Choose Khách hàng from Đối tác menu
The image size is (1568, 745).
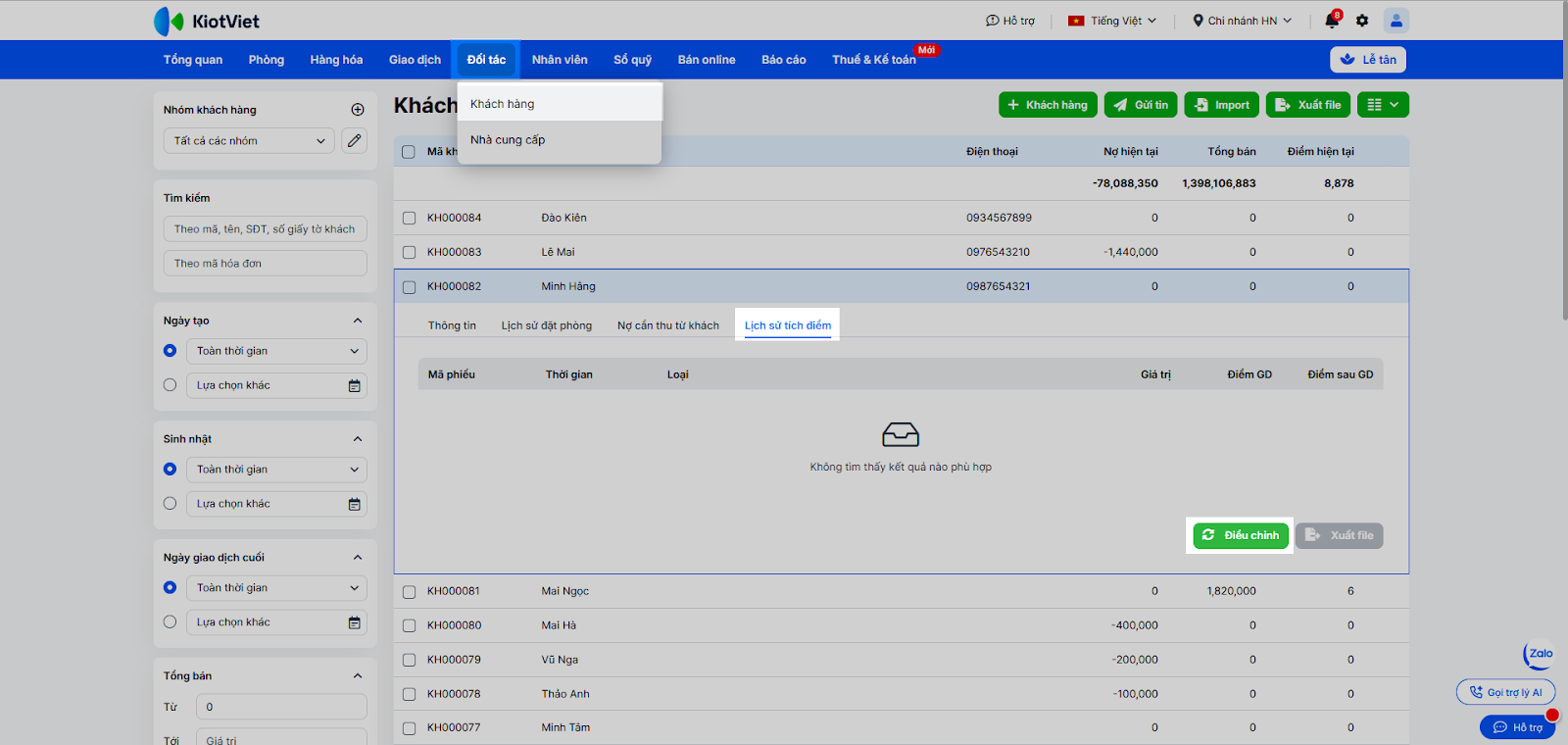coord(560,104)
